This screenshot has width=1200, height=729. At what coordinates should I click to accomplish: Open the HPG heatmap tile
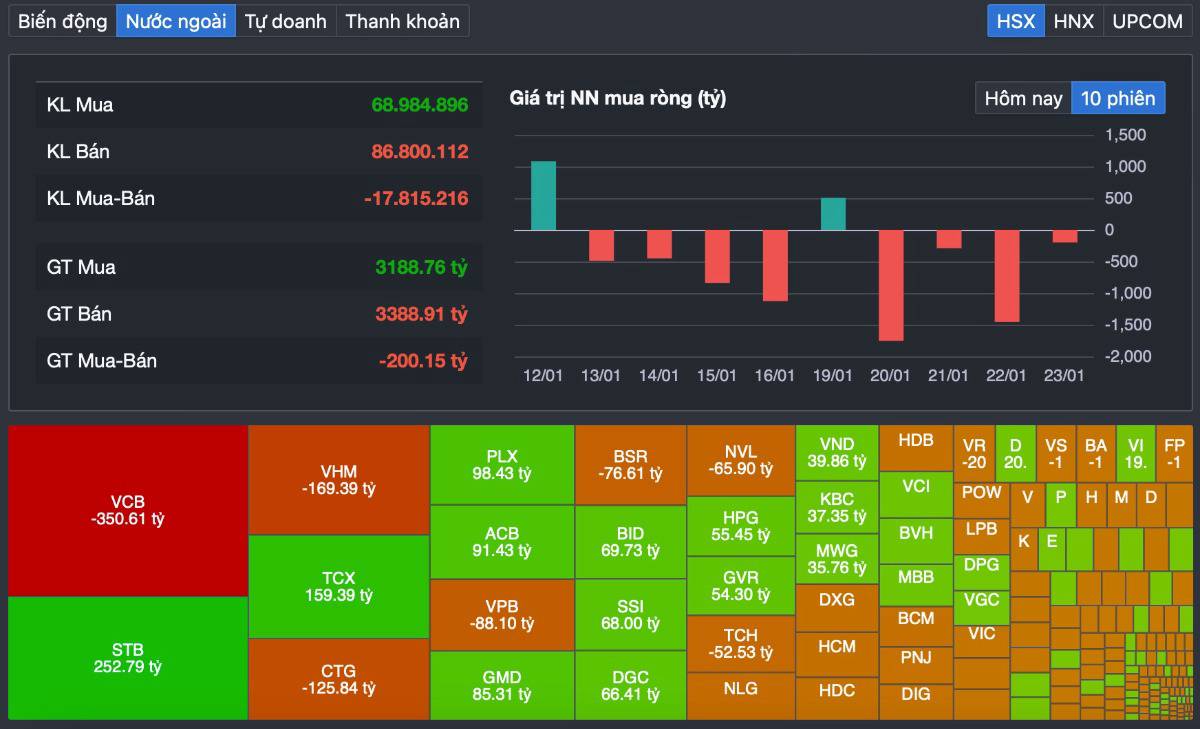tap(741, 526)
